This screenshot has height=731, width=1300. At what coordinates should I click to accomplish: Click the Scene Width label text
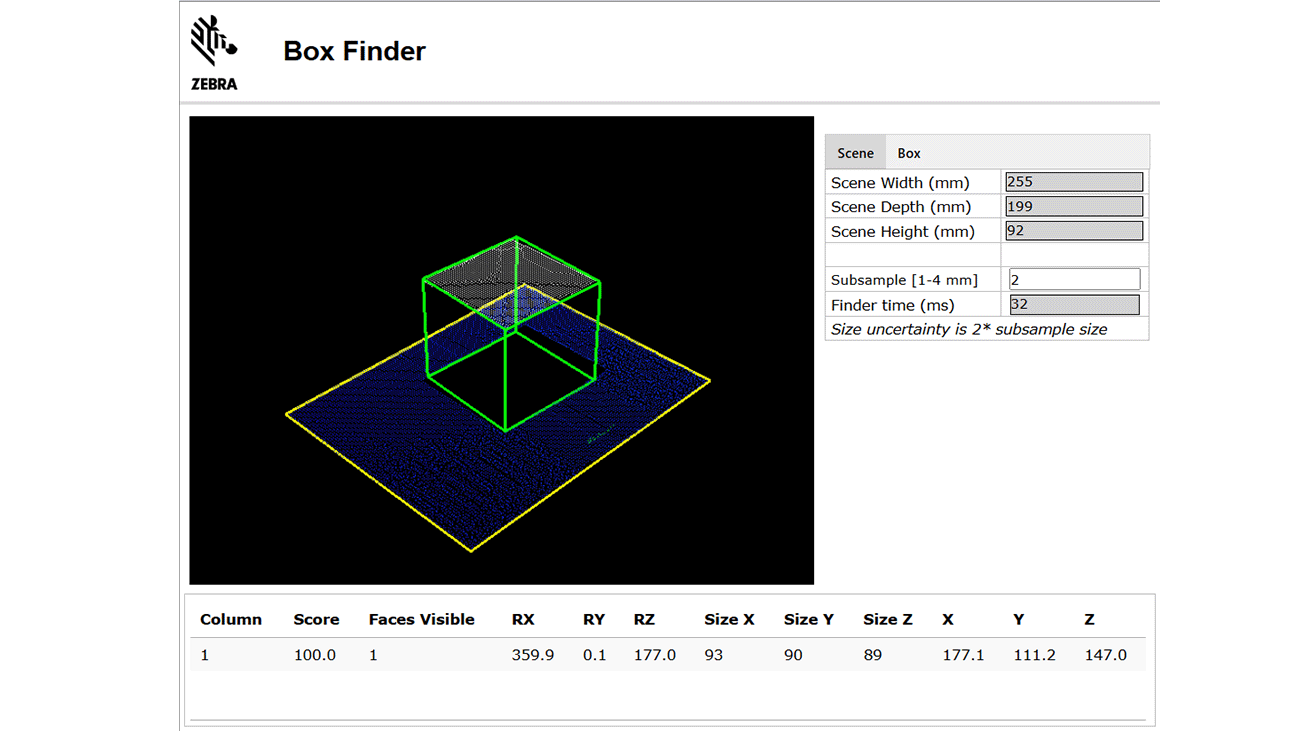pyautogui.click(x=899, y=182)
